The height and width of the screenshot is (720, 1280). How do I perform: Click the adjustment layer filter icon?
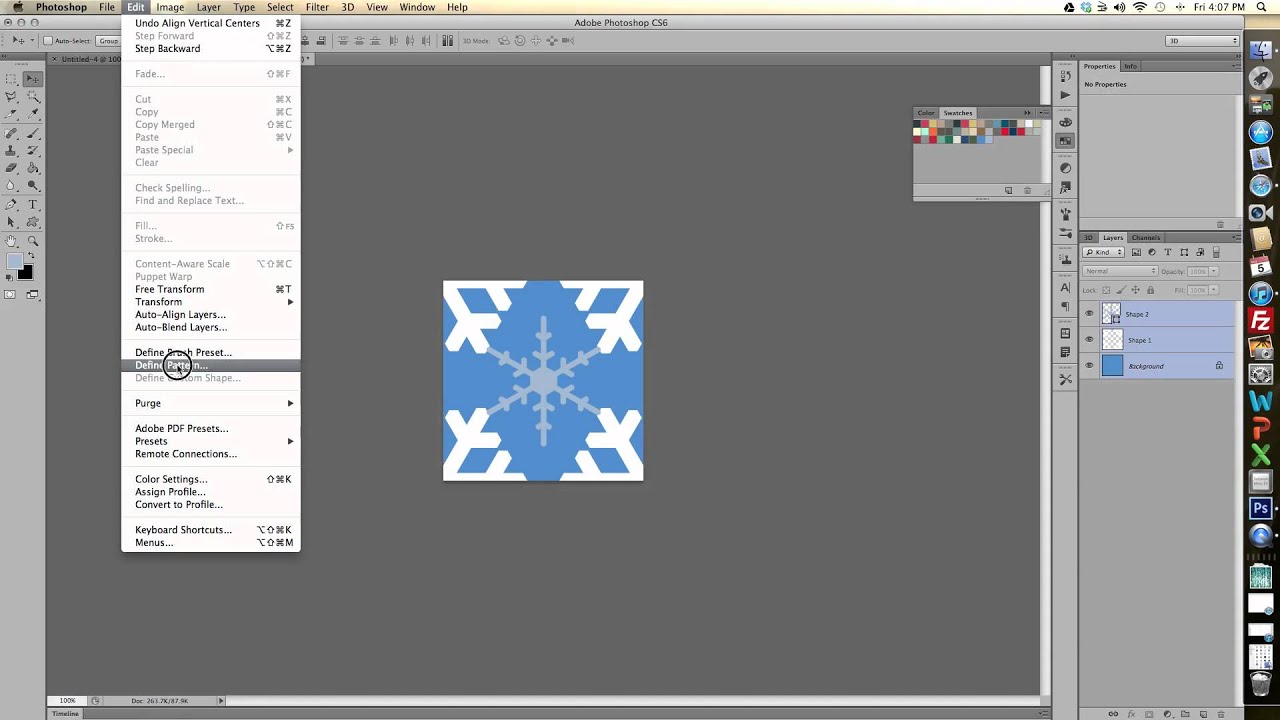[x=1152, y=253]
